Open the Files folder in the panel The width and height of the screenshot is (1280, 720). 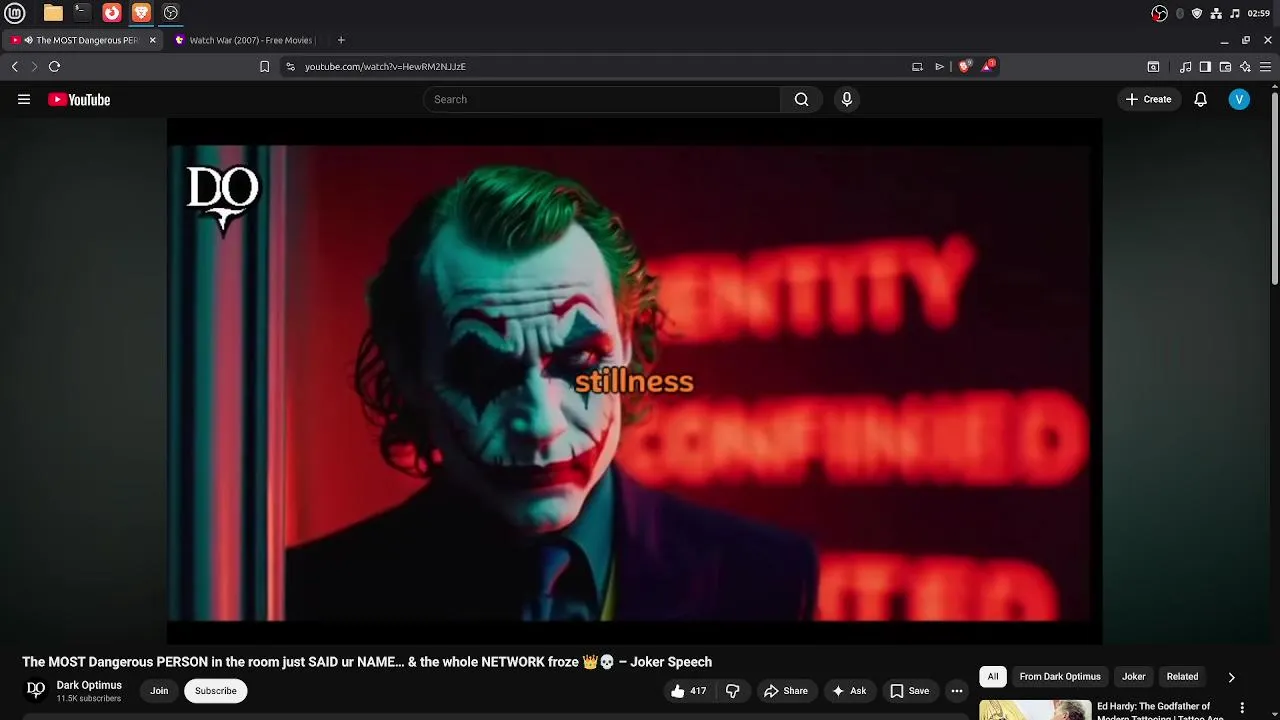point(53,13)
